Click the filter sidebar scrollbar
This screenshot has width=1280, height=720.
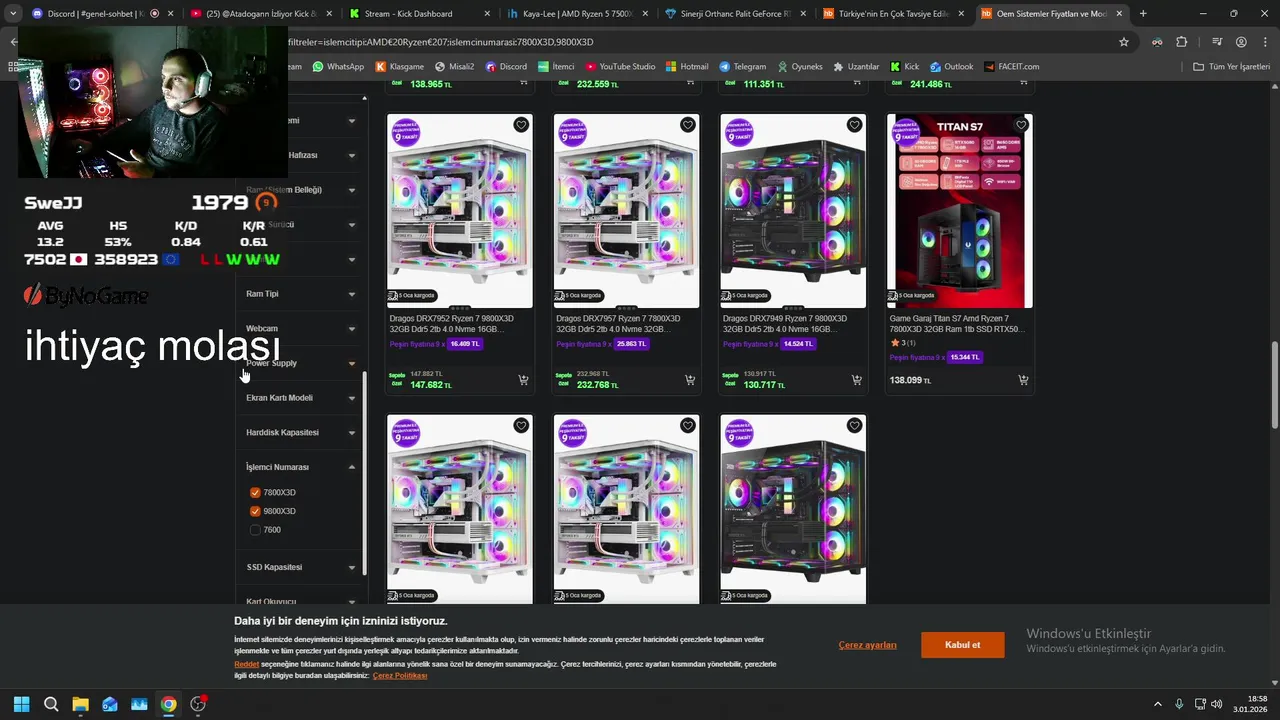pos(365,472)
